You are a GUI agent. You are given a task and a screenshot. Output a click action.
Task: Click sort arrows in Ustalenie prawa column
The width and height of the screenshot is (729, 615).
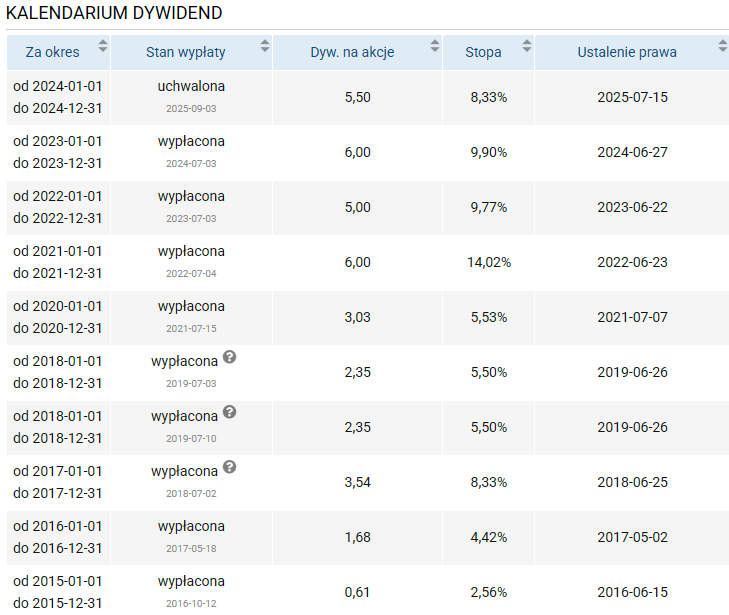click(x=722, y=46)
